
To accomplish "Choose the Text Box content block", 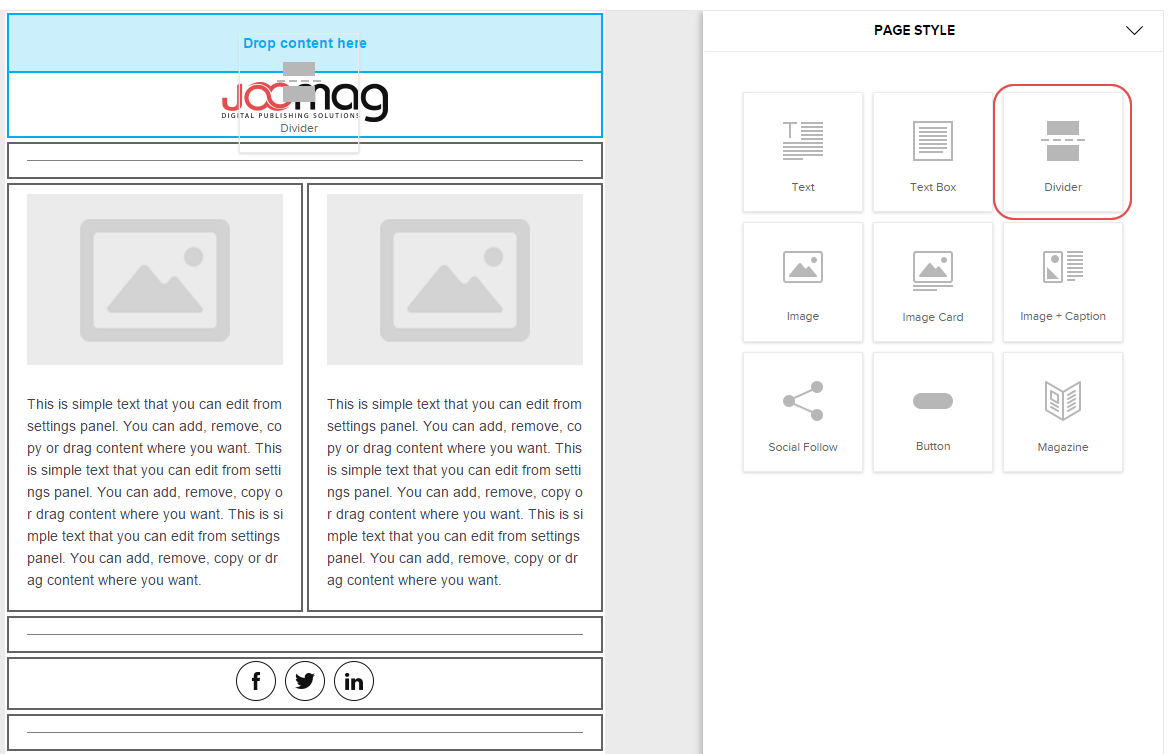I will 932,152.
